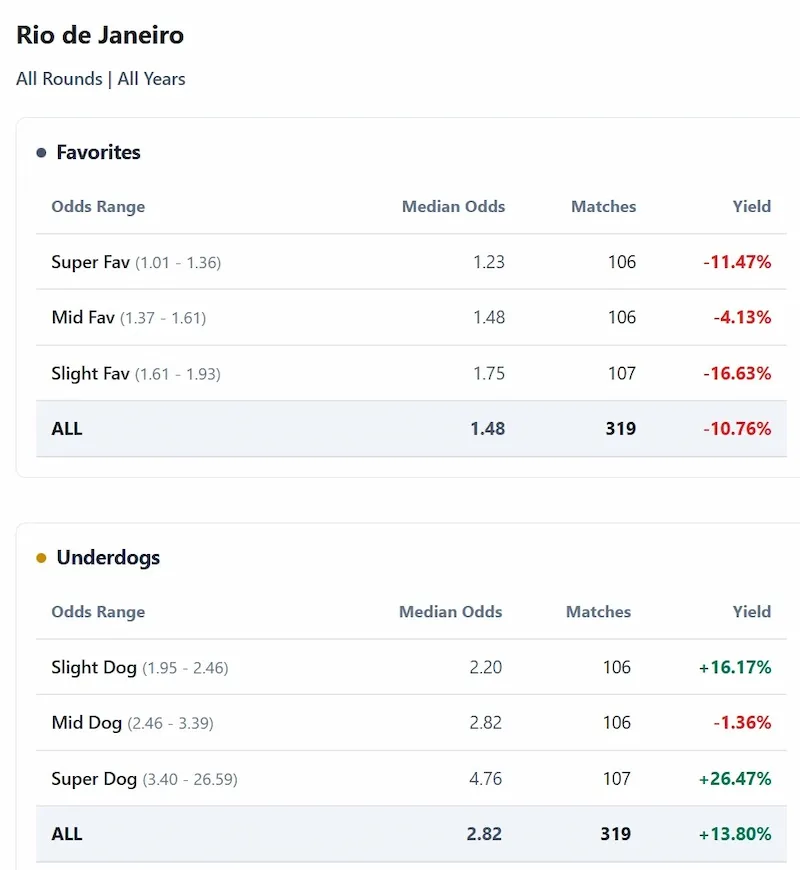Image resolution: width=800 pixels, height=870 pixels.
Task: Click the gold bullet beside Underdogs
Action: [x=41, y=558]
